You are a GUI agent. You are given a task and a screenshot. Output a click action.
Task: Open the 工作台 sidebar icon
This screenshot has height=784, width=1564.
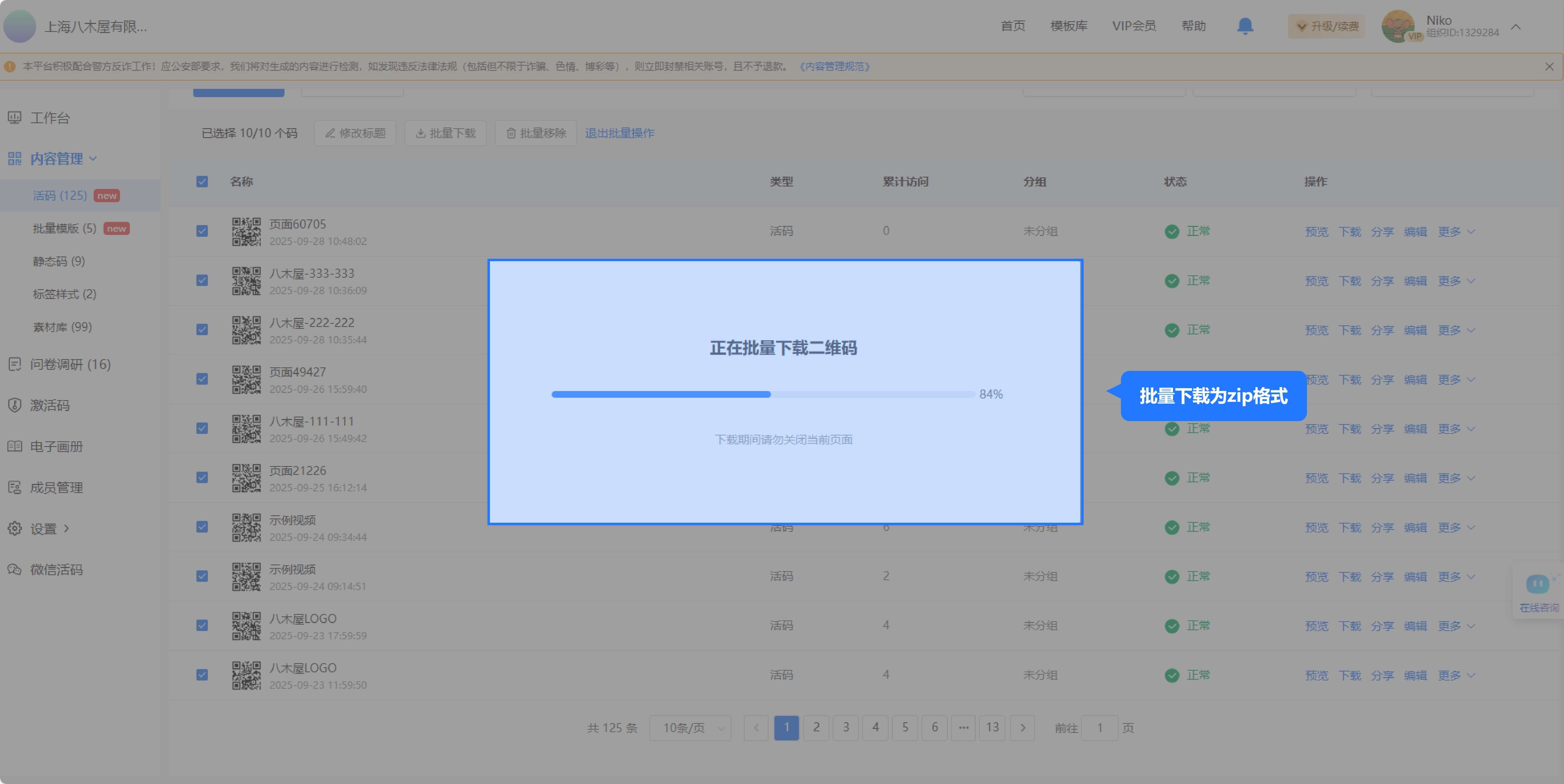(15, 118)
